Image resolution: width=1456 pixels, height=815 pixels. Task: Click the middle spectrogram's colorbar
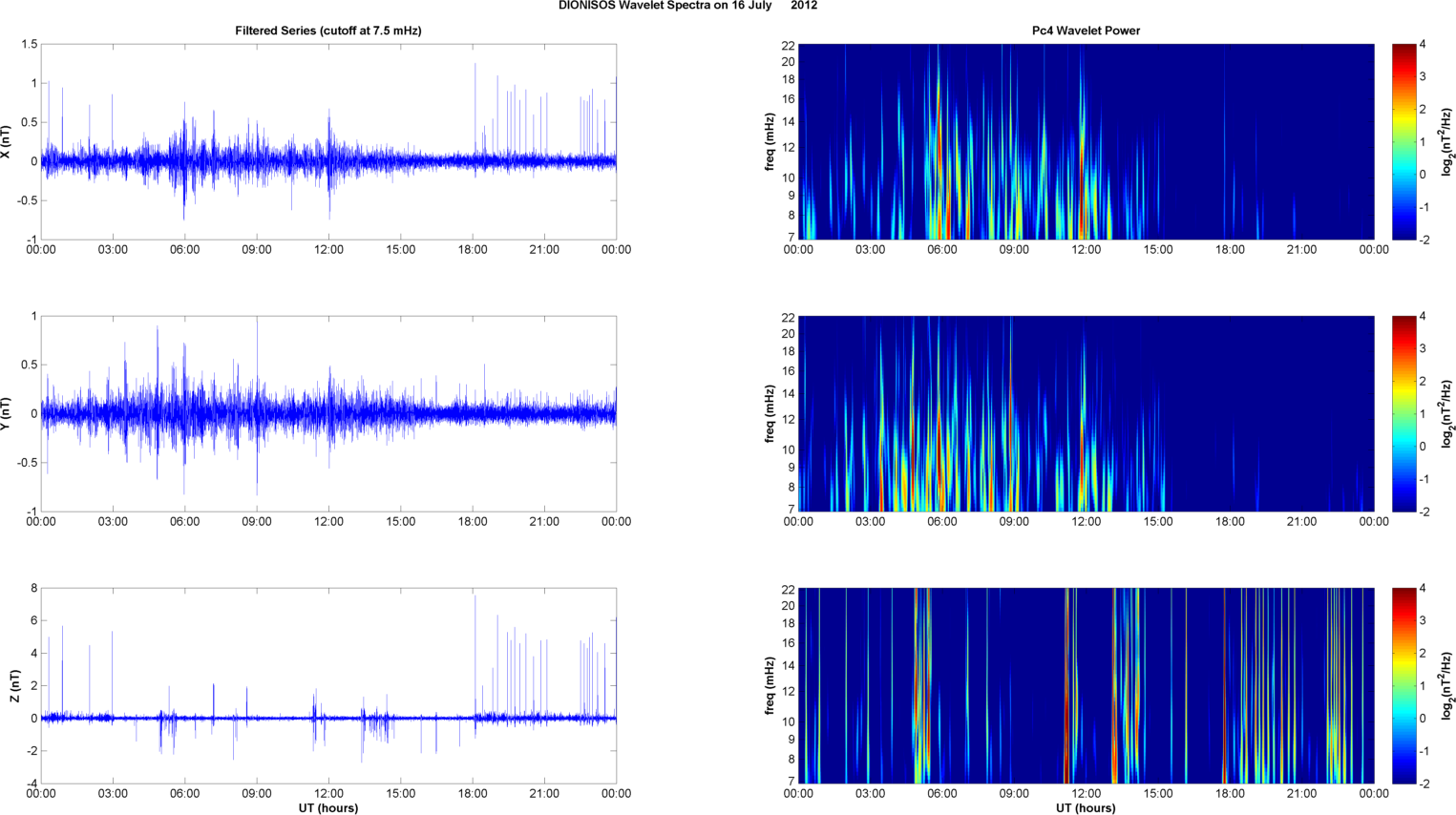(x=1403, y=413)
